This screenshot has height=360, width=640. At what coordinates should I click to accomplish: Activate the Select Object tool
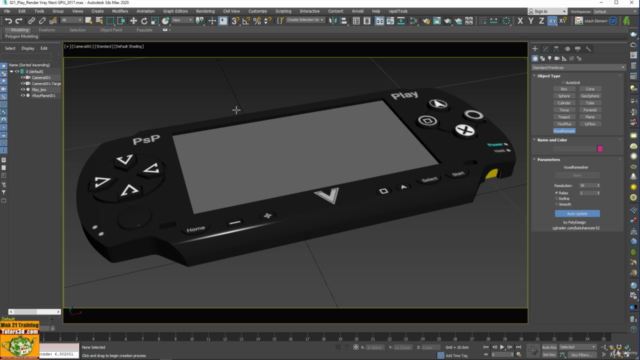[88, 21]
